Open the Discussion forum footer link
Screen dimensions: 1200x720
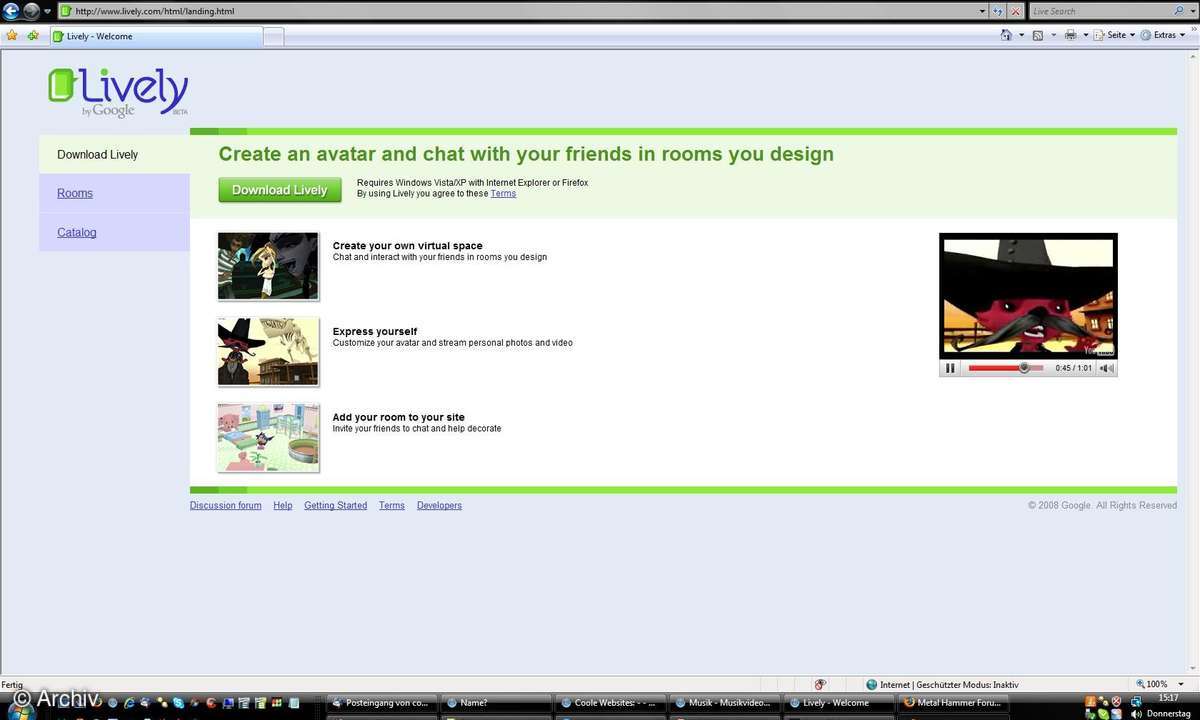226,505
